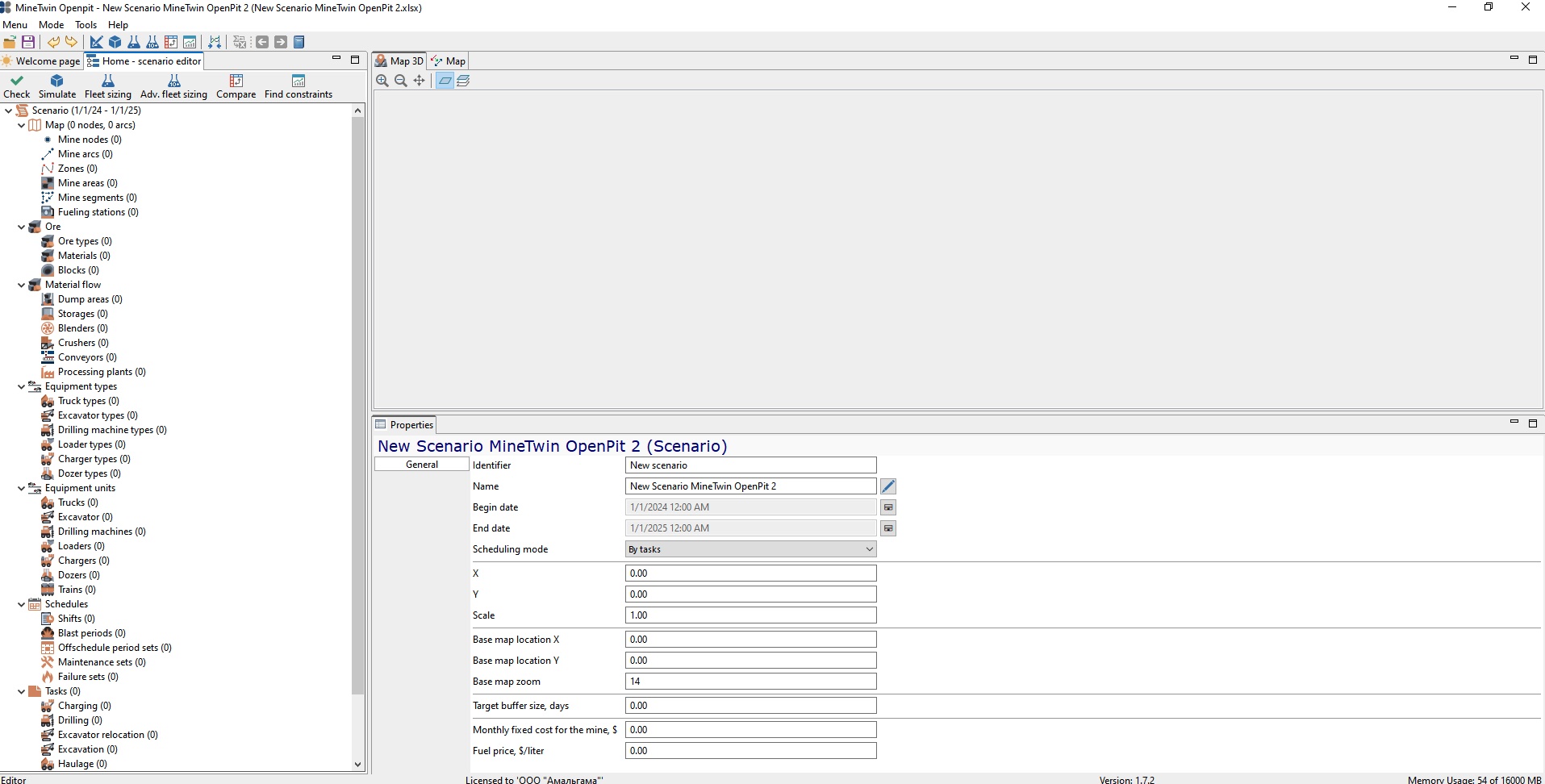Open the Mode menu
This screenshot has width=1545, height=784.
click(51, 25)
